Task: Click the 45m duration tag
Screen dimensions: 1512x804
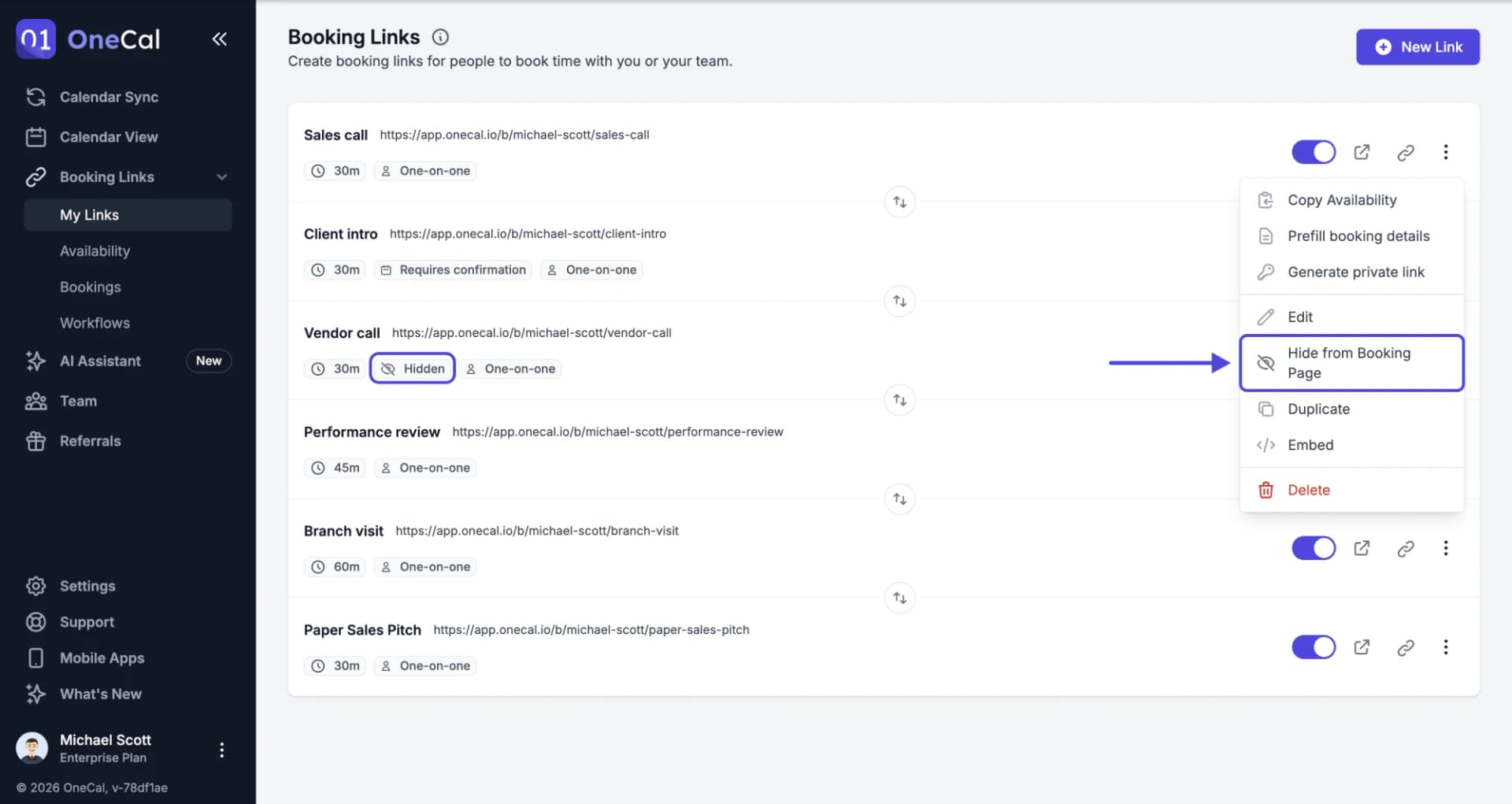Action: tap(335, 468)
